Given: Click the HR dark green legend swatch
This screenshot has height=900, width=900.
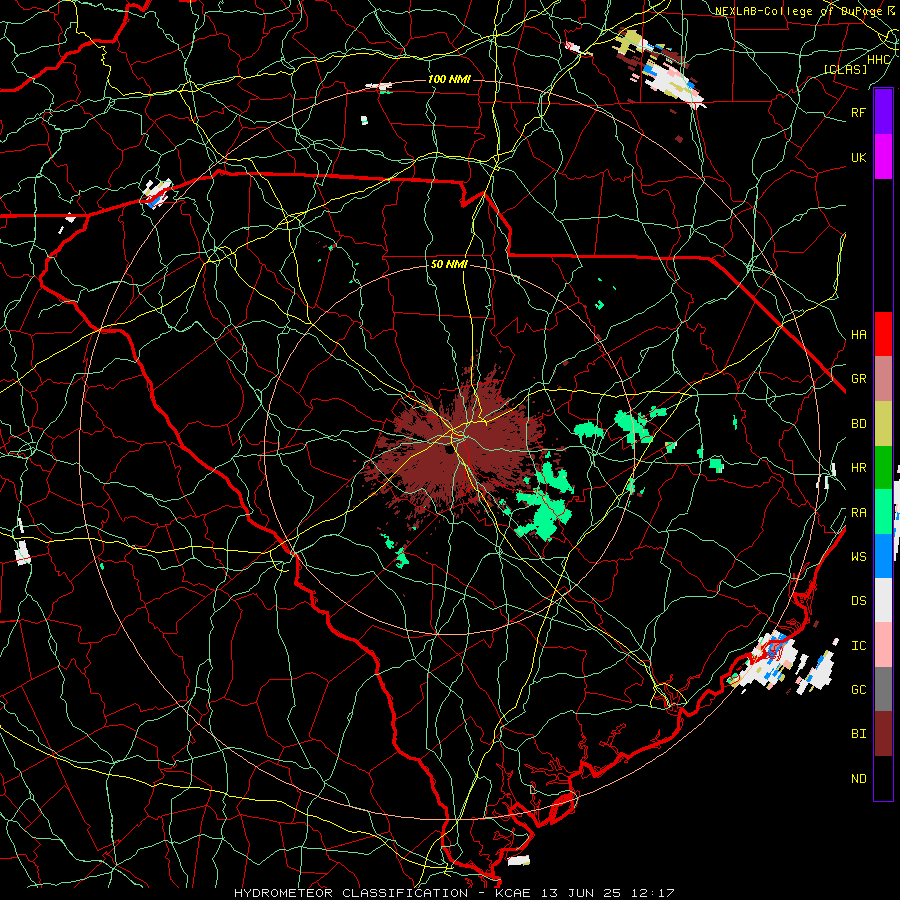Looking at the screenshot, I should pos(883,468).
